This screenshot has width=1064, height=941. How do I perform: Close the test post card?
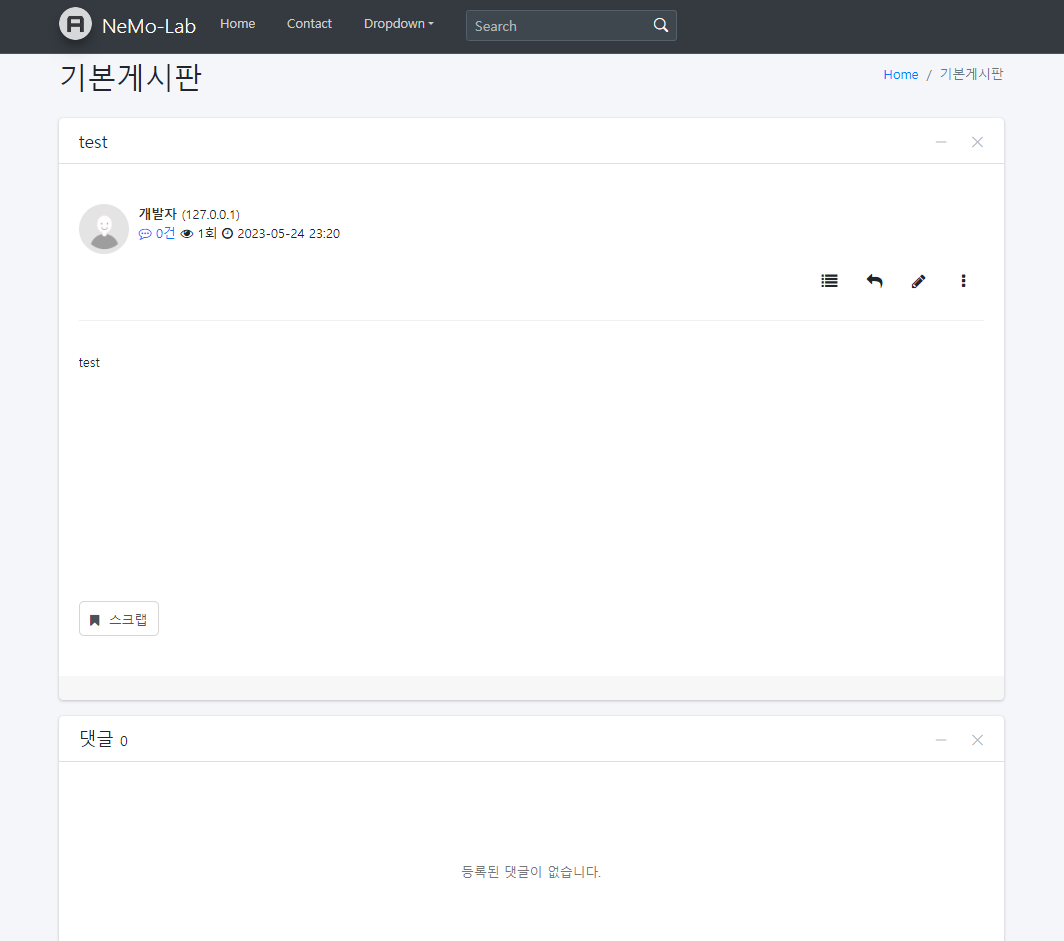coord(977,142)
